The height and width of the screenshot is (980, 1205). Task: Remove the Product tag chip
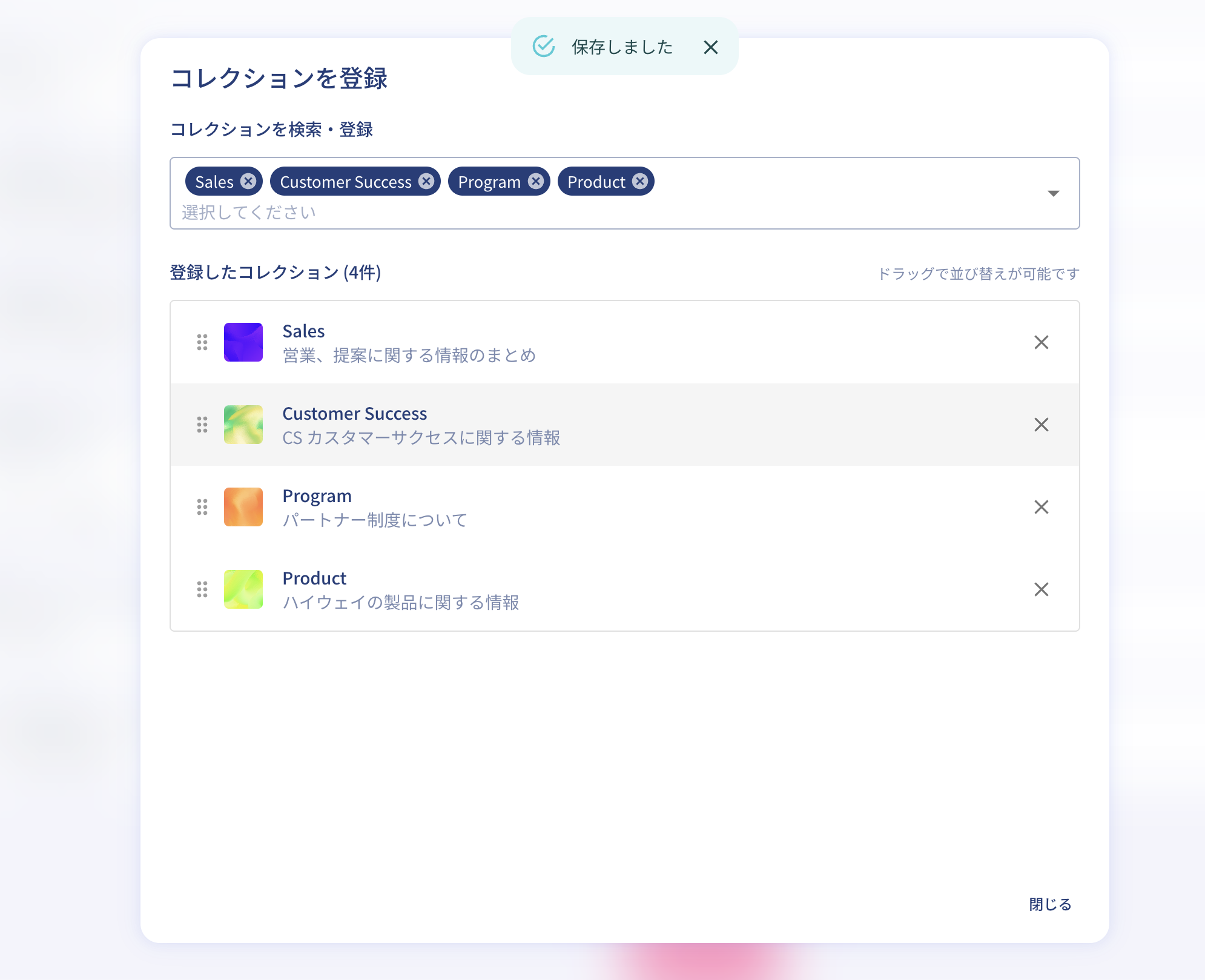[x=640, y=181]
